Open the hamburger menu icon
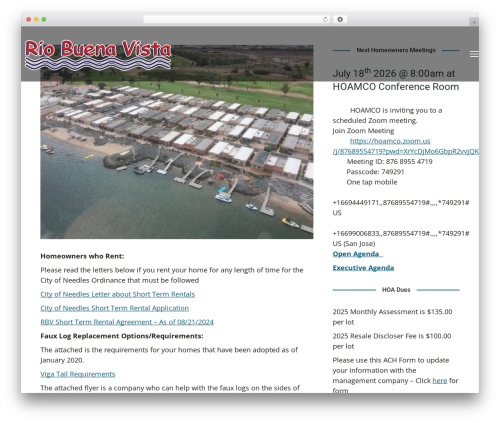The width and height of the screenshot is (500, 423). click(x=474, y=54)
